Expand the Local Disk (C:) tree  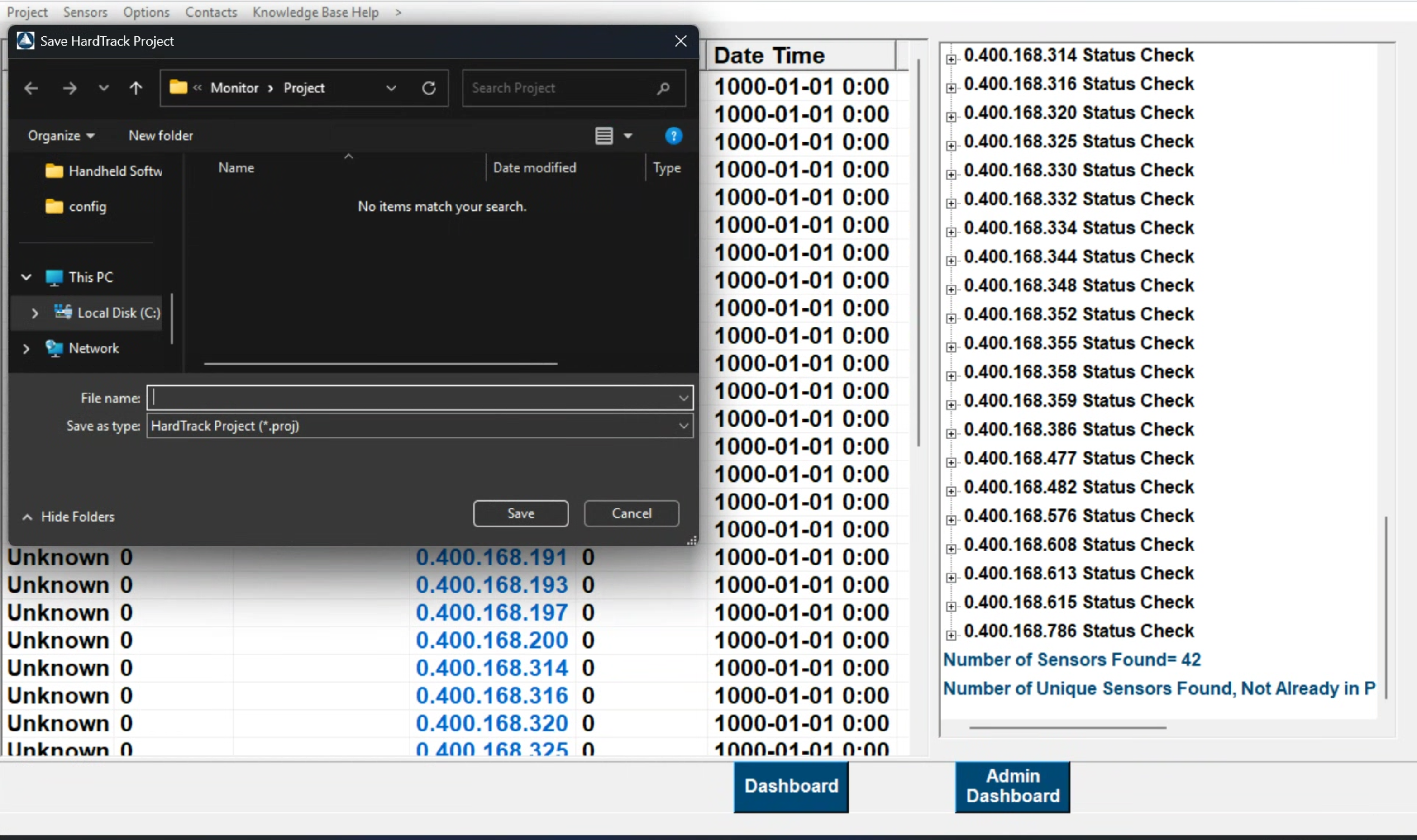pos(34,313)
